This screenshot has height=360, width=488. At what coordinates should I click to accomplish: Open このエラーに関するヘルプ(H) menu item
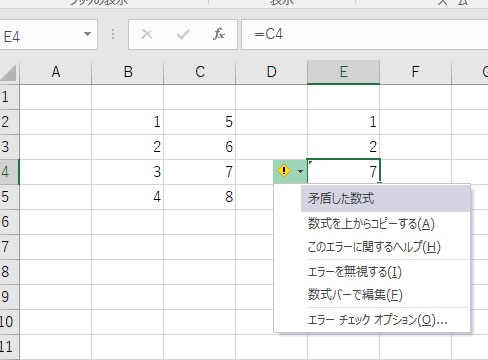[x=374, y=247]
